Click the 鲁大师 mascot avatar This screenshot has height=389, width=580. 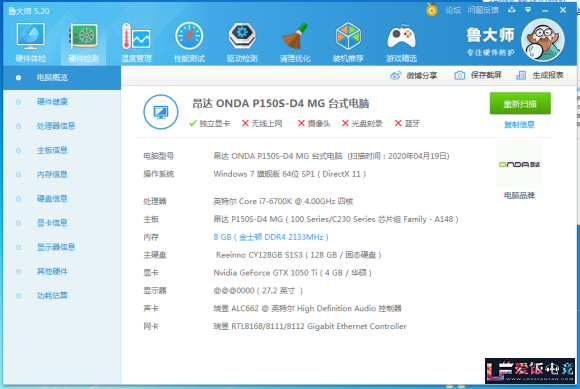coord(543,40)
